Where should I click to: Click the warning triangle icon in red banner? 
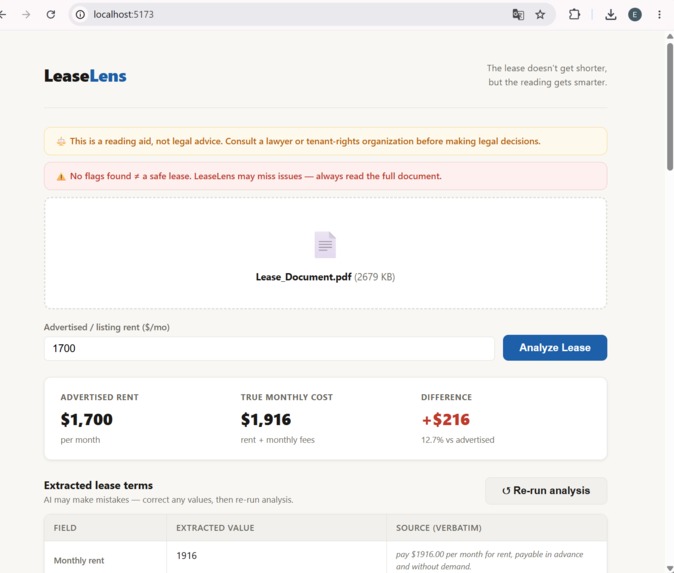pyautogui.click(x=61, y=177)
